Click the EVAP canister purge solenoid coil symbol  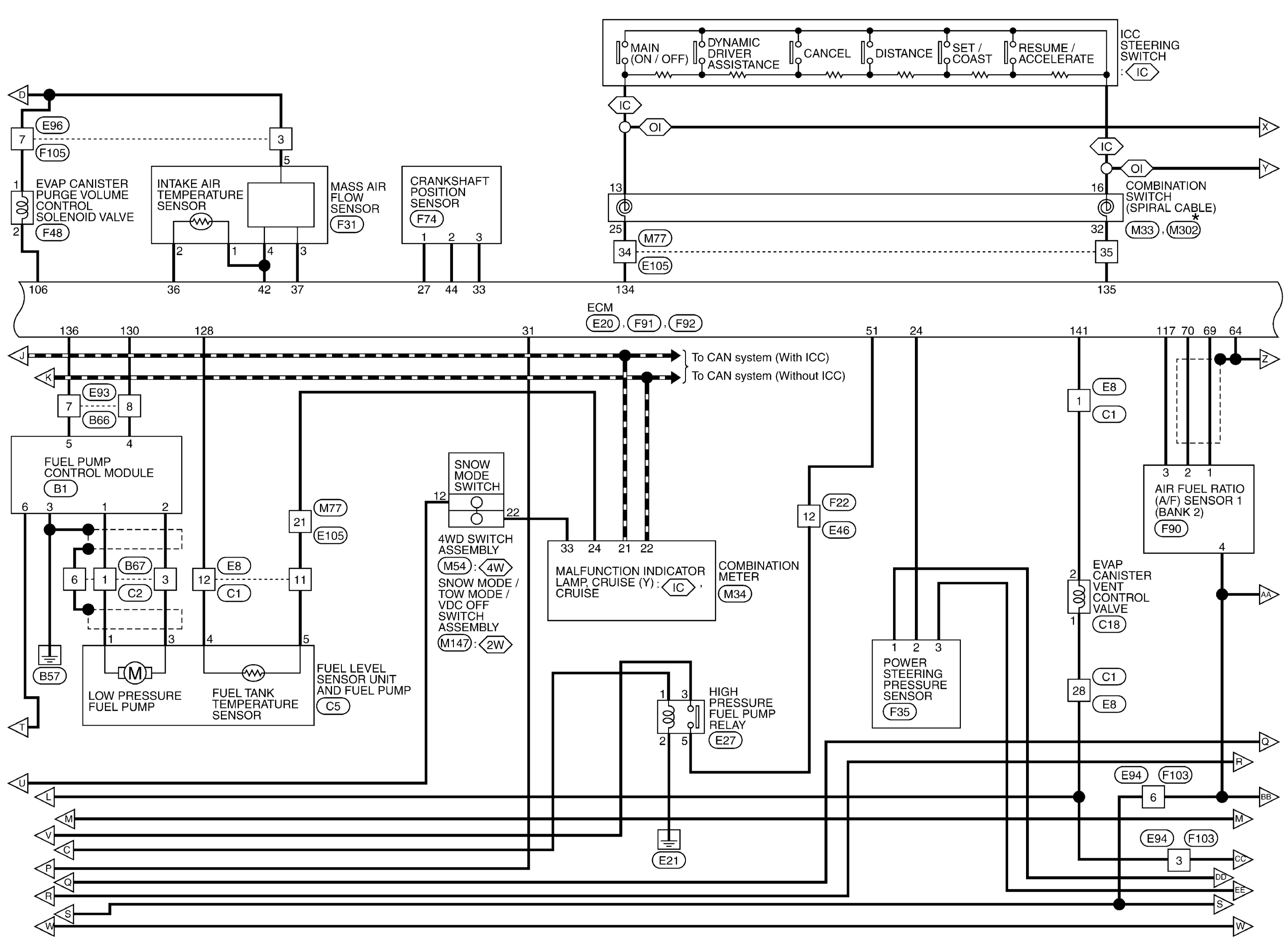[x=22, y=207]
